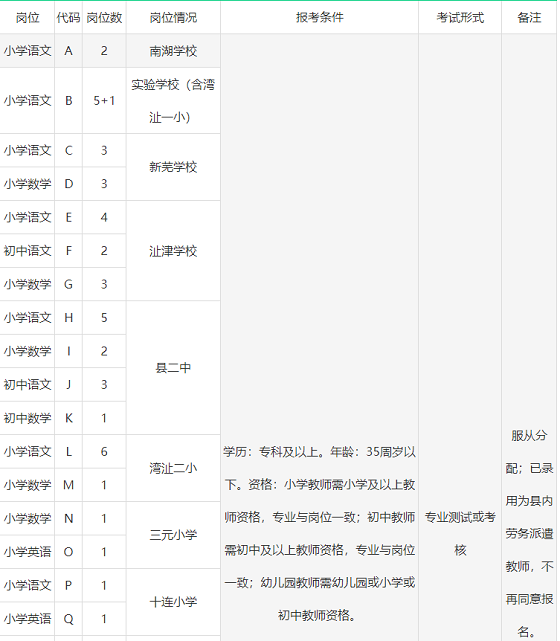Select the 5+1 position count cell
Screen dimensions: 560x641
pos(104,101)
